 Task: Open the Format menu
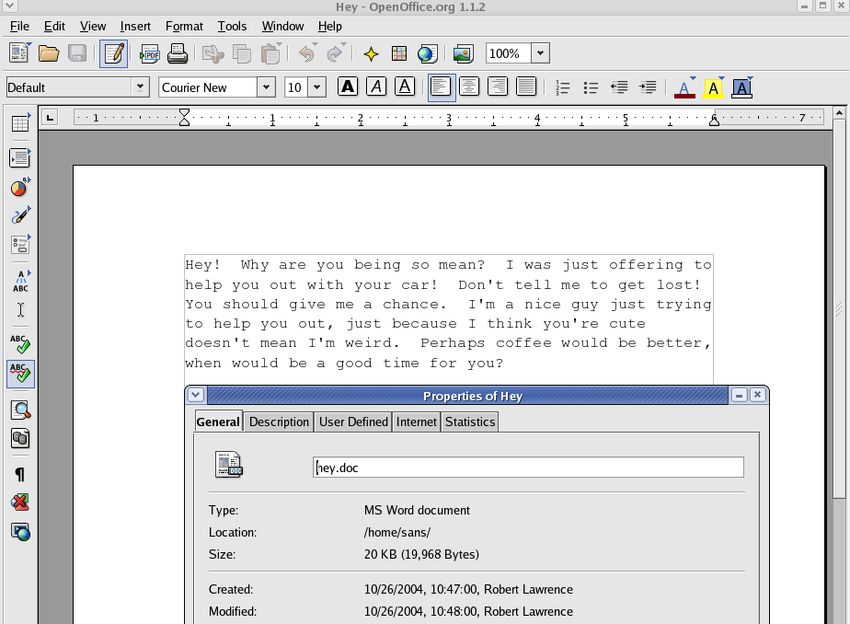[184, 26]
